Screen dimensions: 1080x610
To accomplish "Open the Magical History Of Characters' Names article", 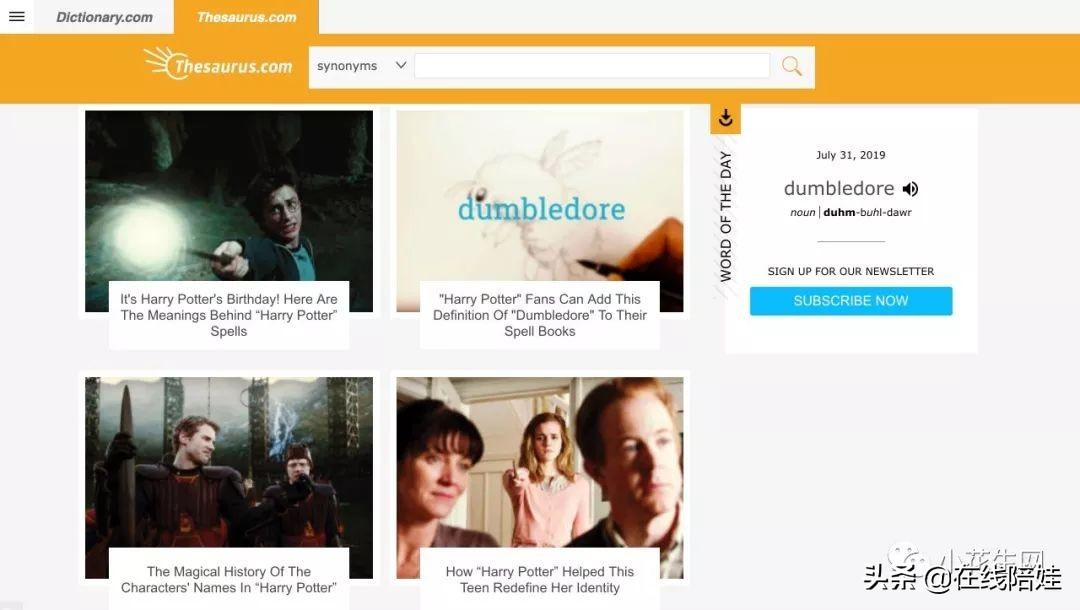I will coord(229,579).
